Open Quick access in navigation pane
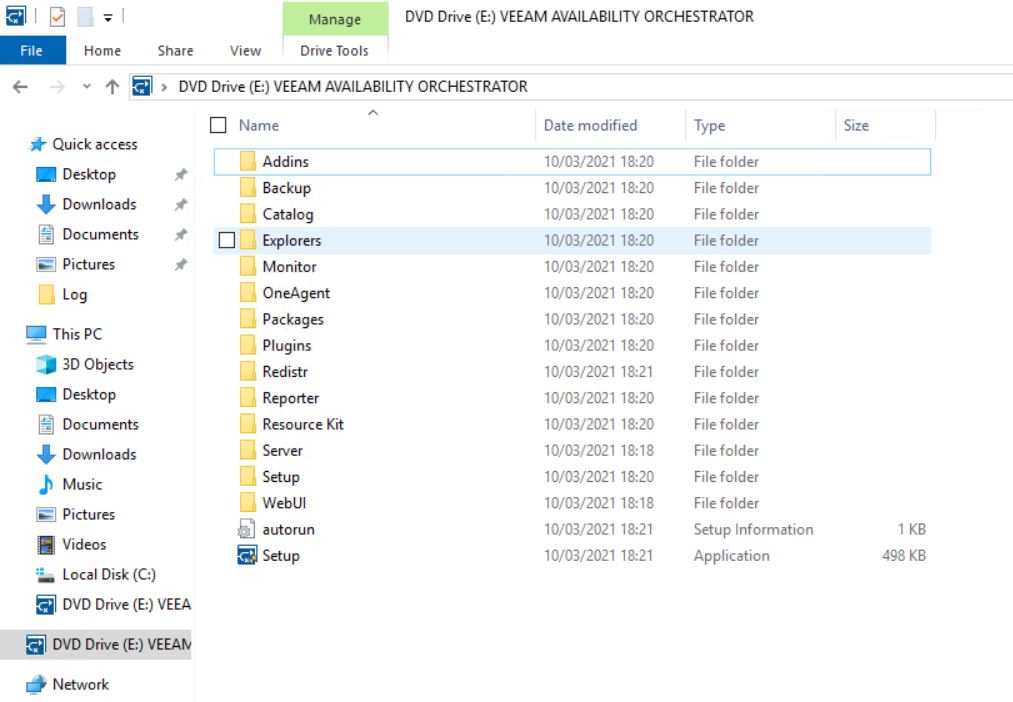The image size is (1013, 702). tap(94, 144)
